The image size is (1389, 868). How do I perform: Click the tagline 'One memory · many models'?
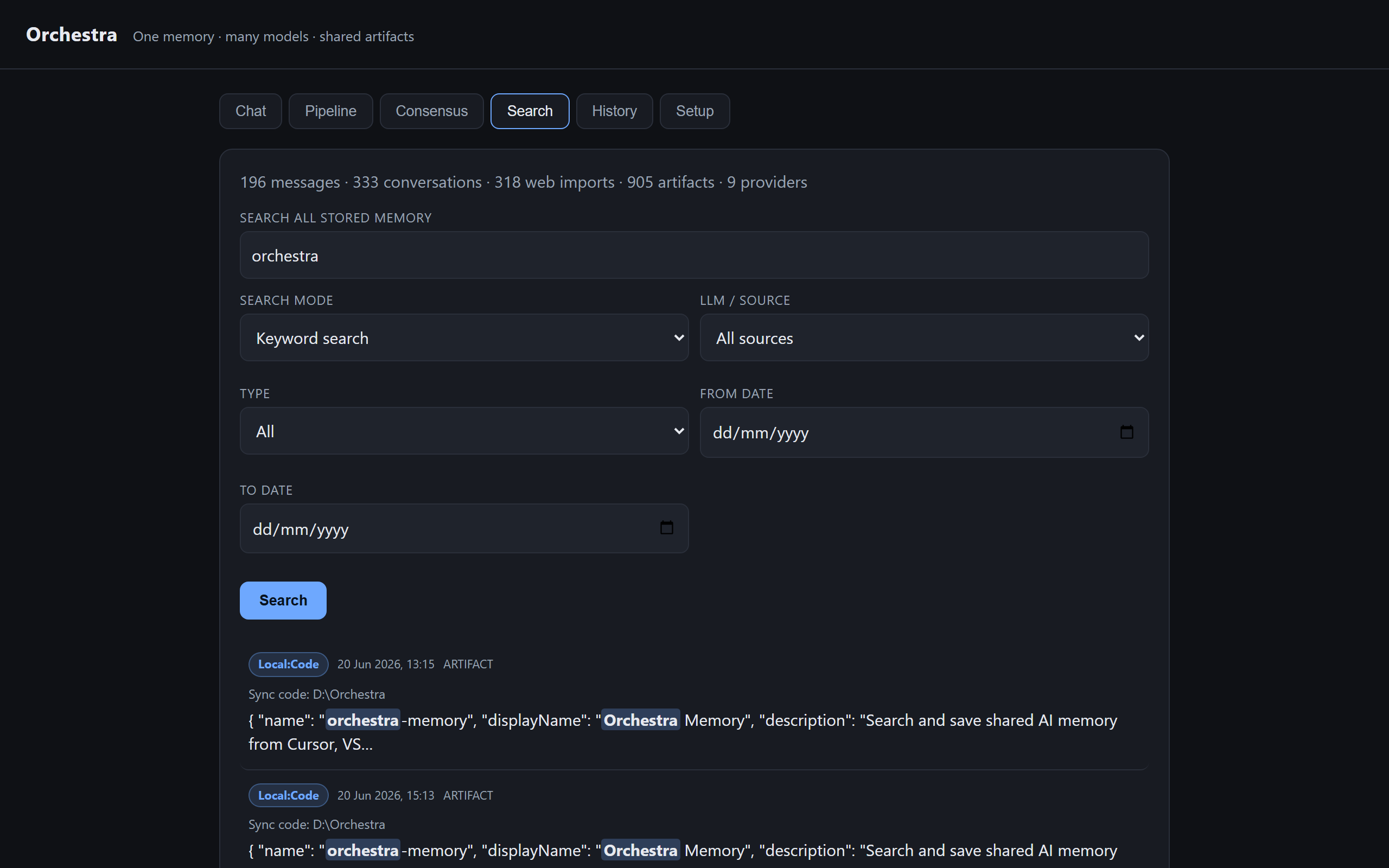[x=273, y=37]
